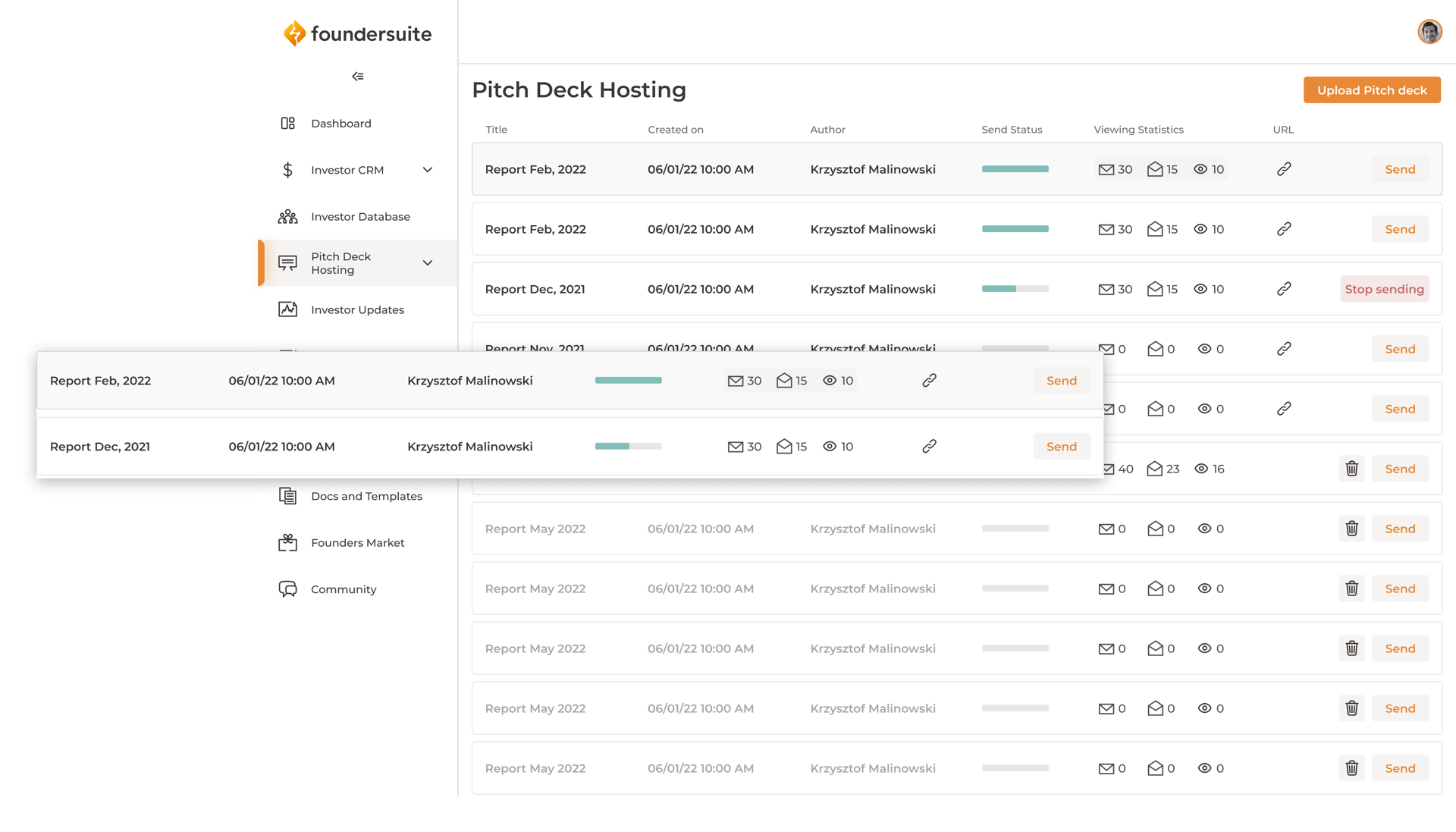Click the Dashboard icon
Viewport: 1456px width, 832px height.
pyautogui.click(x=288, y=124)
